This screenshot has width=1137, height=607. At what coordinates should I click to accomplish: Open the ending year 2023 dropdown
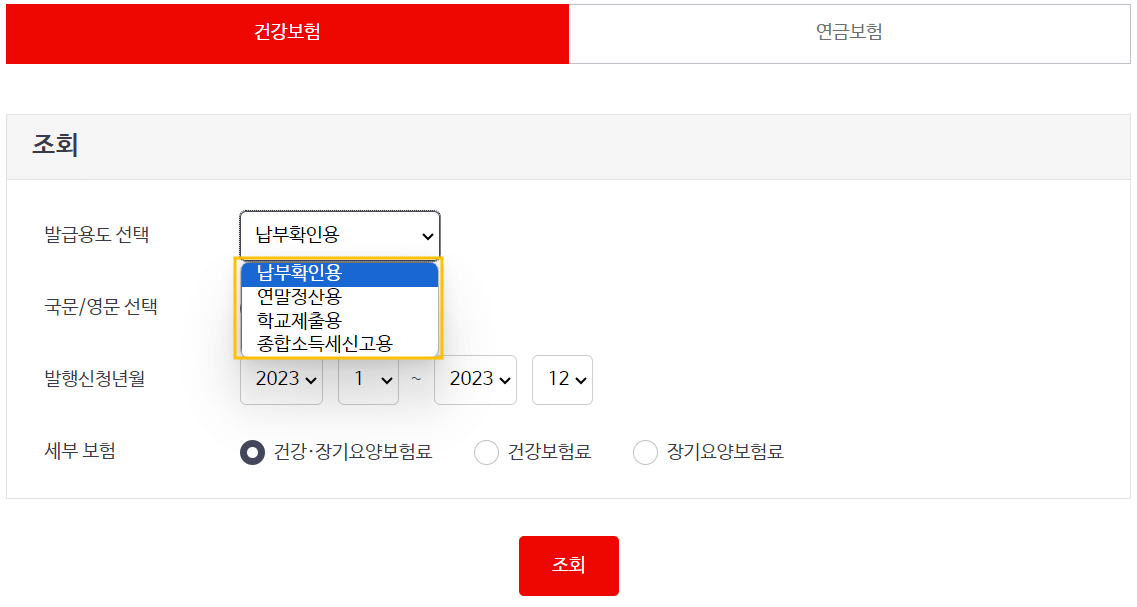(475, 380)
